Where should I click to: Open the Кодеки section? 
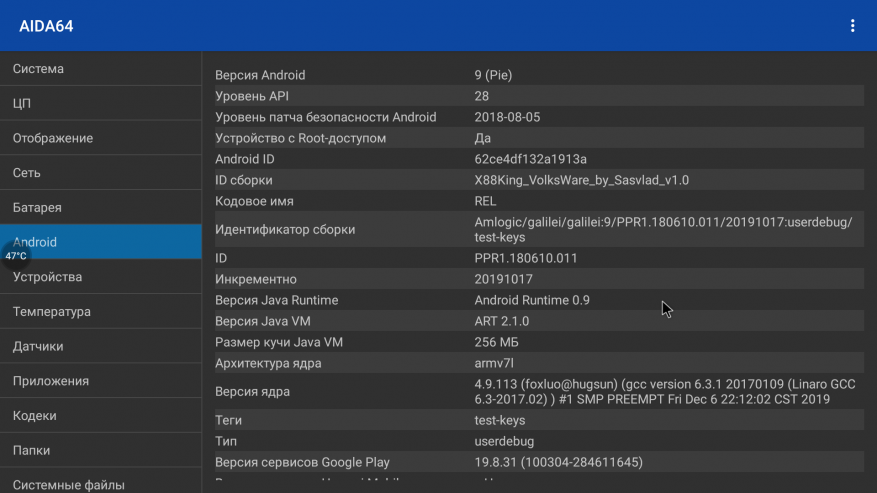click(x=100, y=416)
